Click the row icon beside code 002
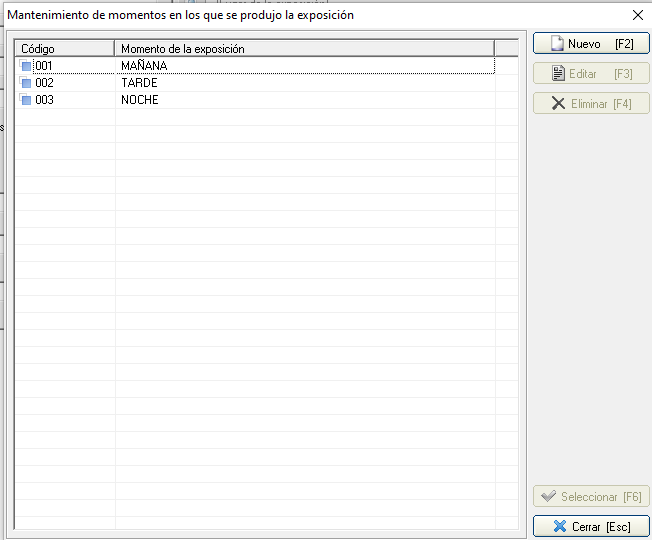Viewport: 652px width, 540px height. (25, 82)
